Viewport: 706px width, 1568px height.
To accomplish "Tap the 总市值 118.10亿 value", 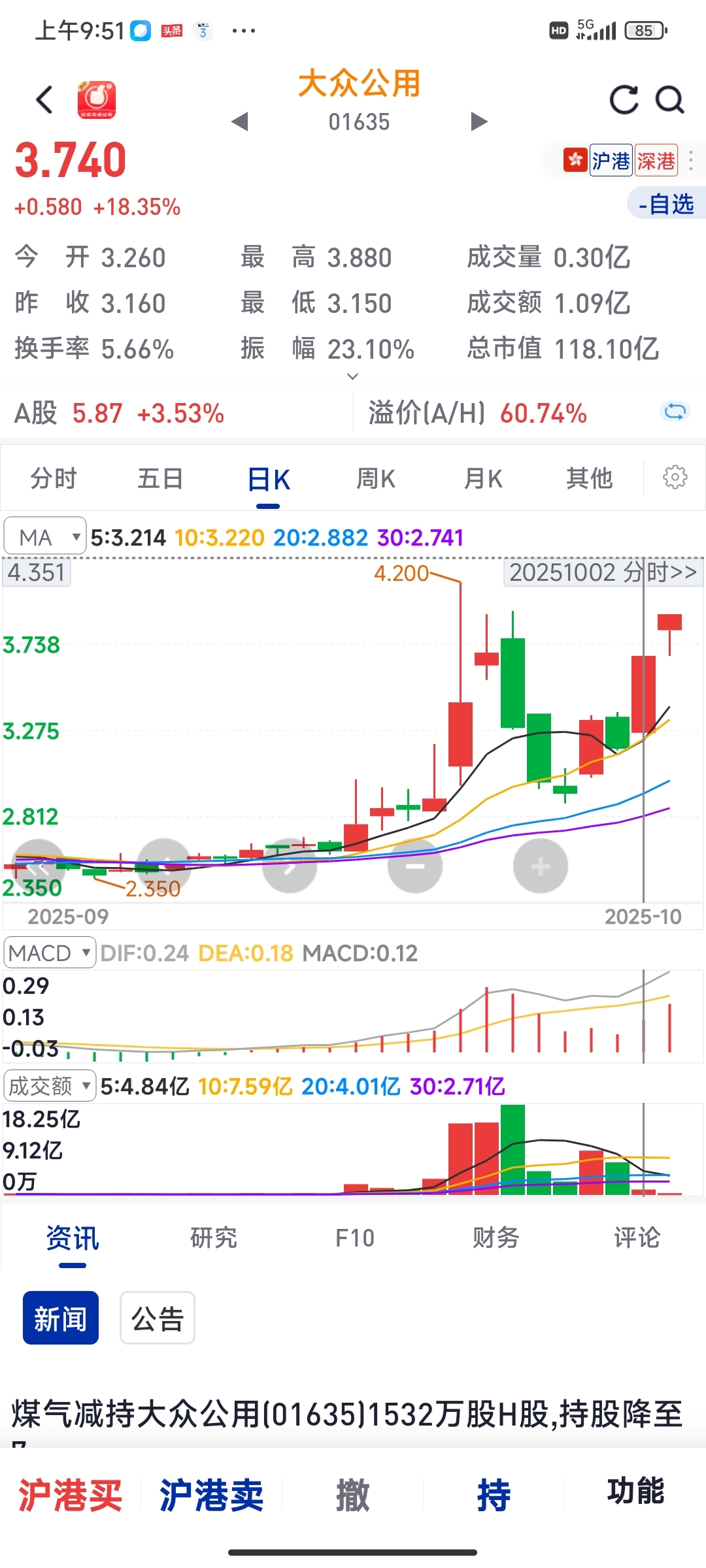I will (606, 349).
